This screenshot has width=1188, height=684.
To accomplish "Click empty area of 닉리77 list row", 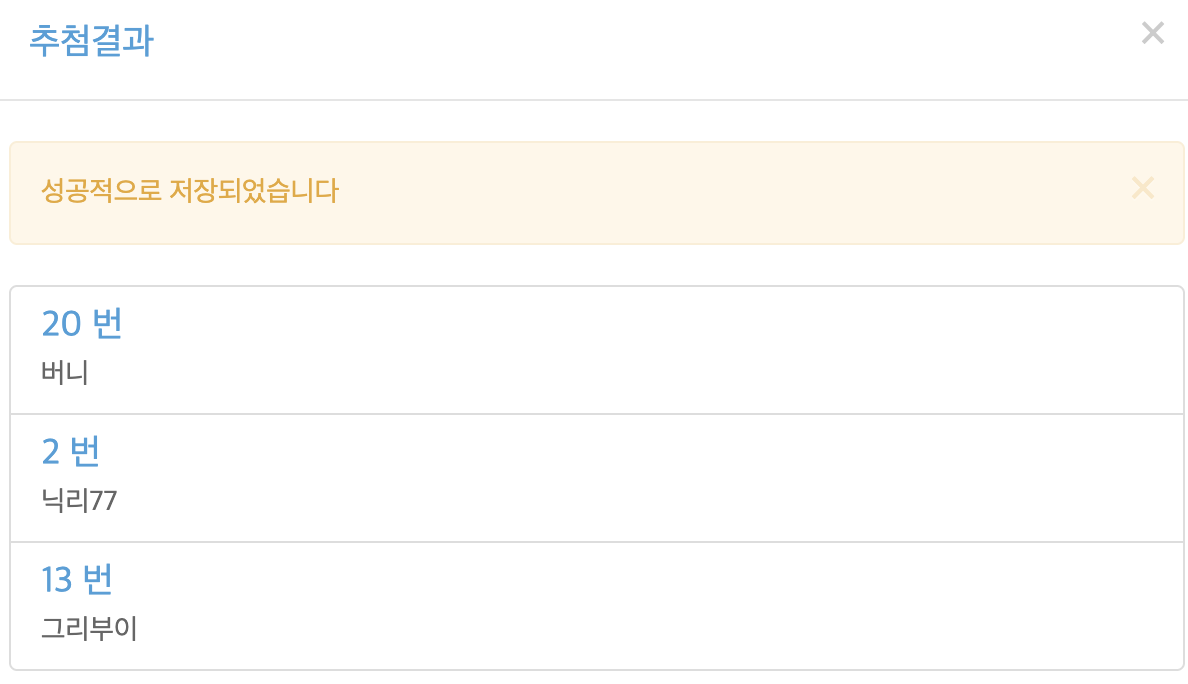I will (644, 478).
